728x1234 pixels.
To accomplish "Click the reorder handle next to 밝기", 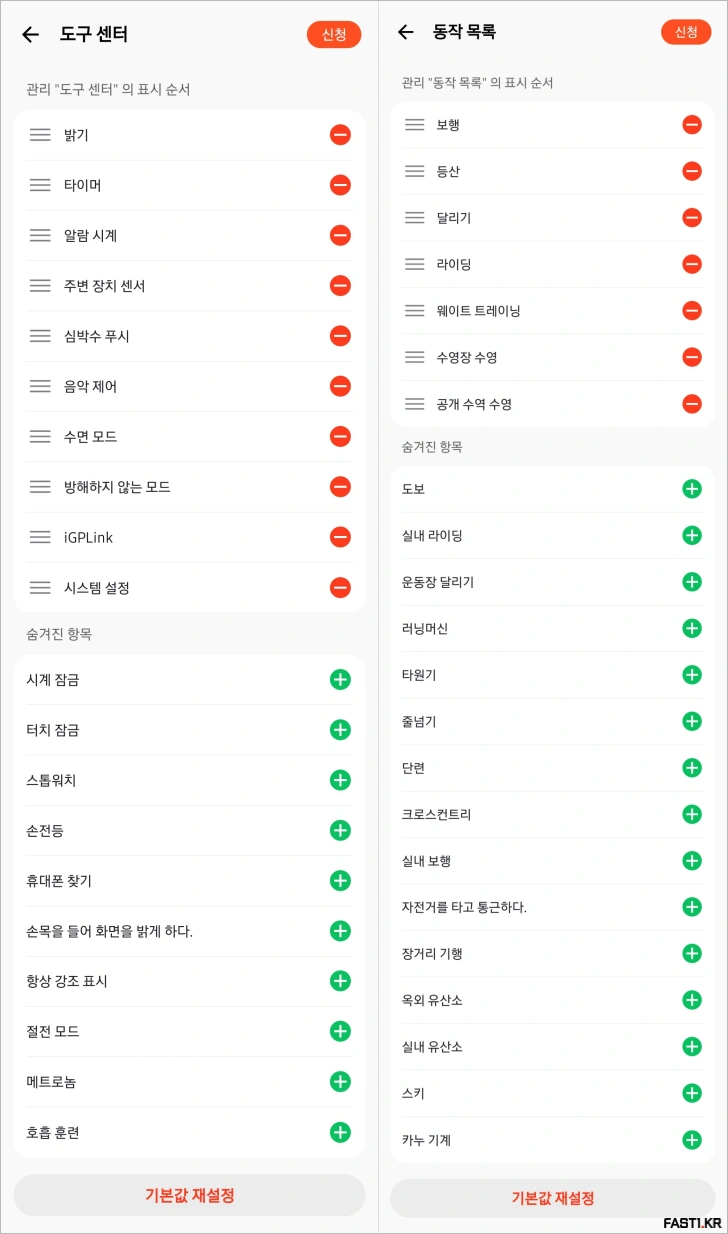I will [x=40, y=135].
